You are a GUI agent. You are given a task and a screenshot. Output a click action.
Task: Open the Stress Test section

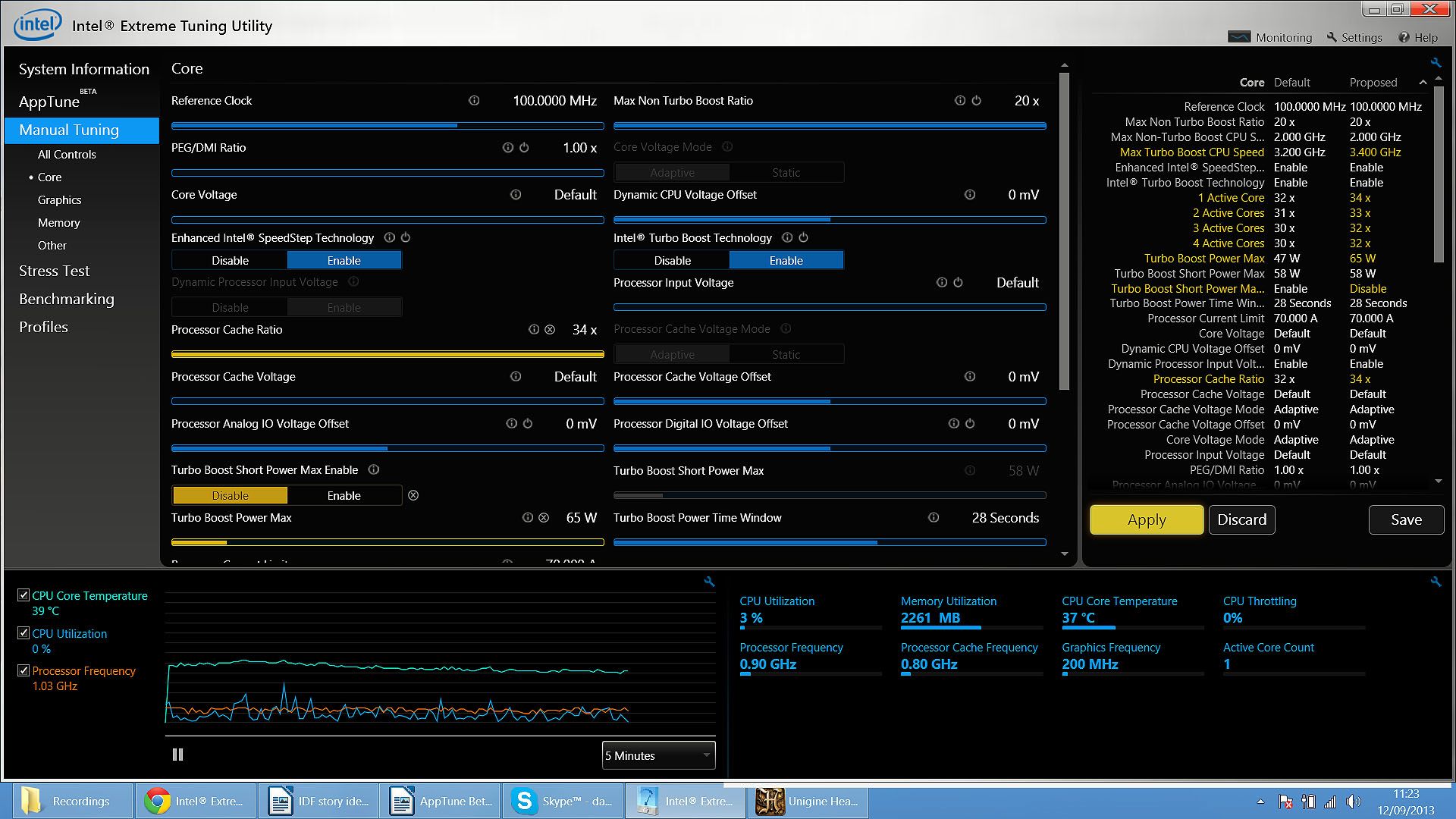point(54,271)
